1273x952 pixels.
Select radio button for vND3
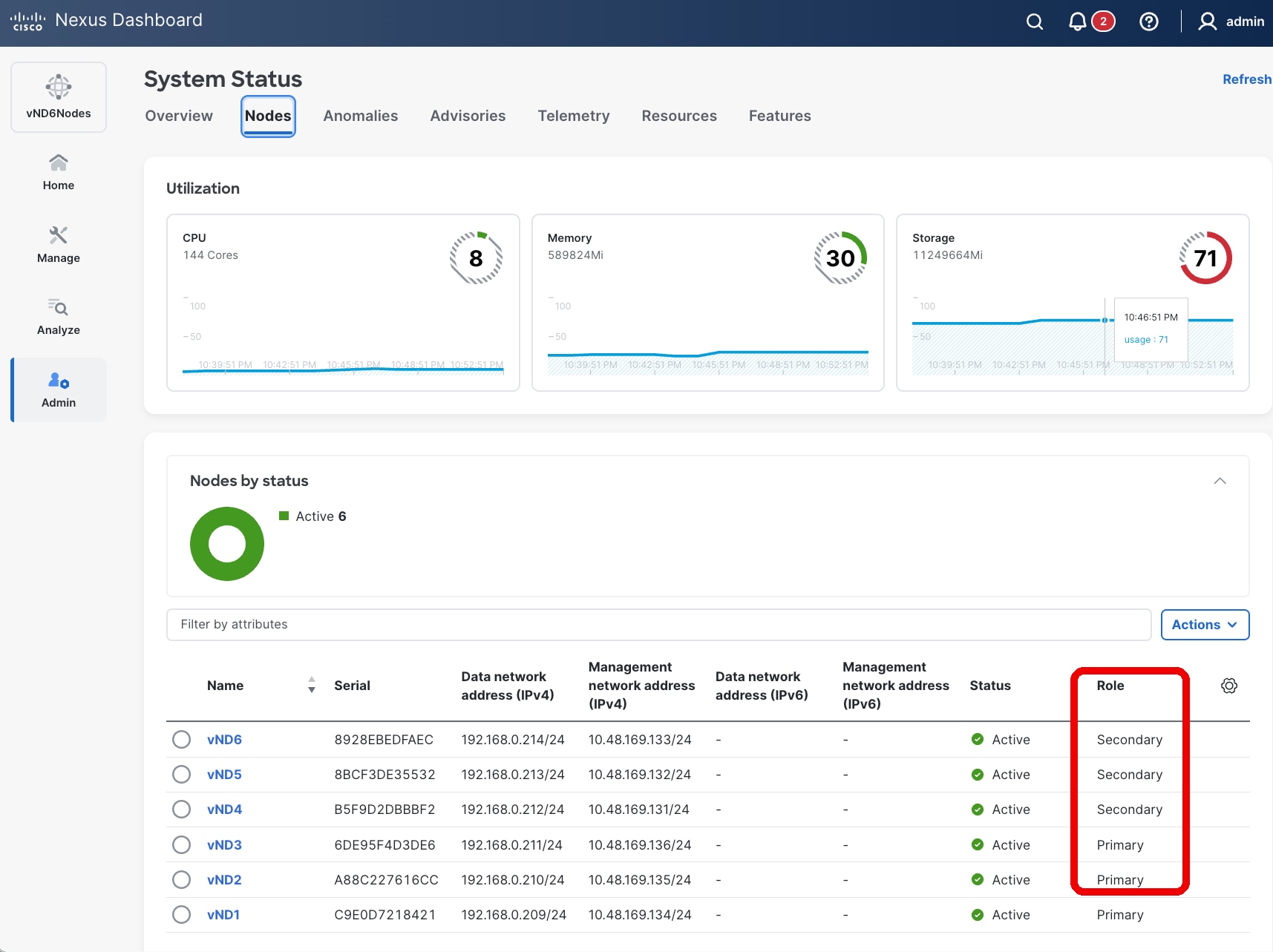[x=181, y=844]
